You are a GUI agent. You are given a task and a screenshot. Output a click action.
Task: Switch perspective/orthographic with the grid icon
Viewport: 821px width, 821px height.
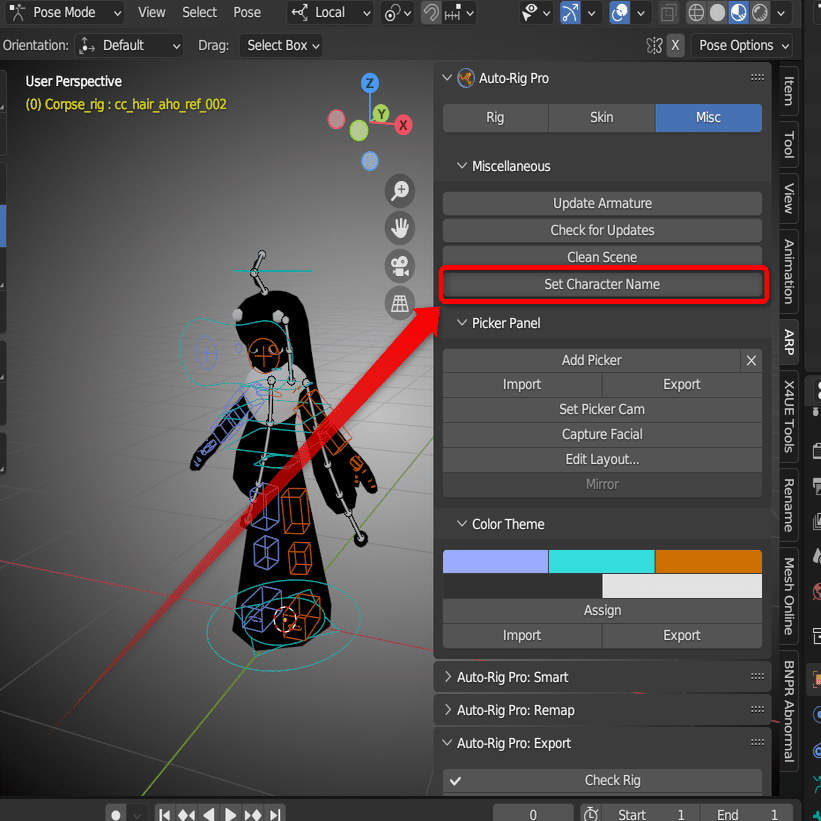point(400,303)
